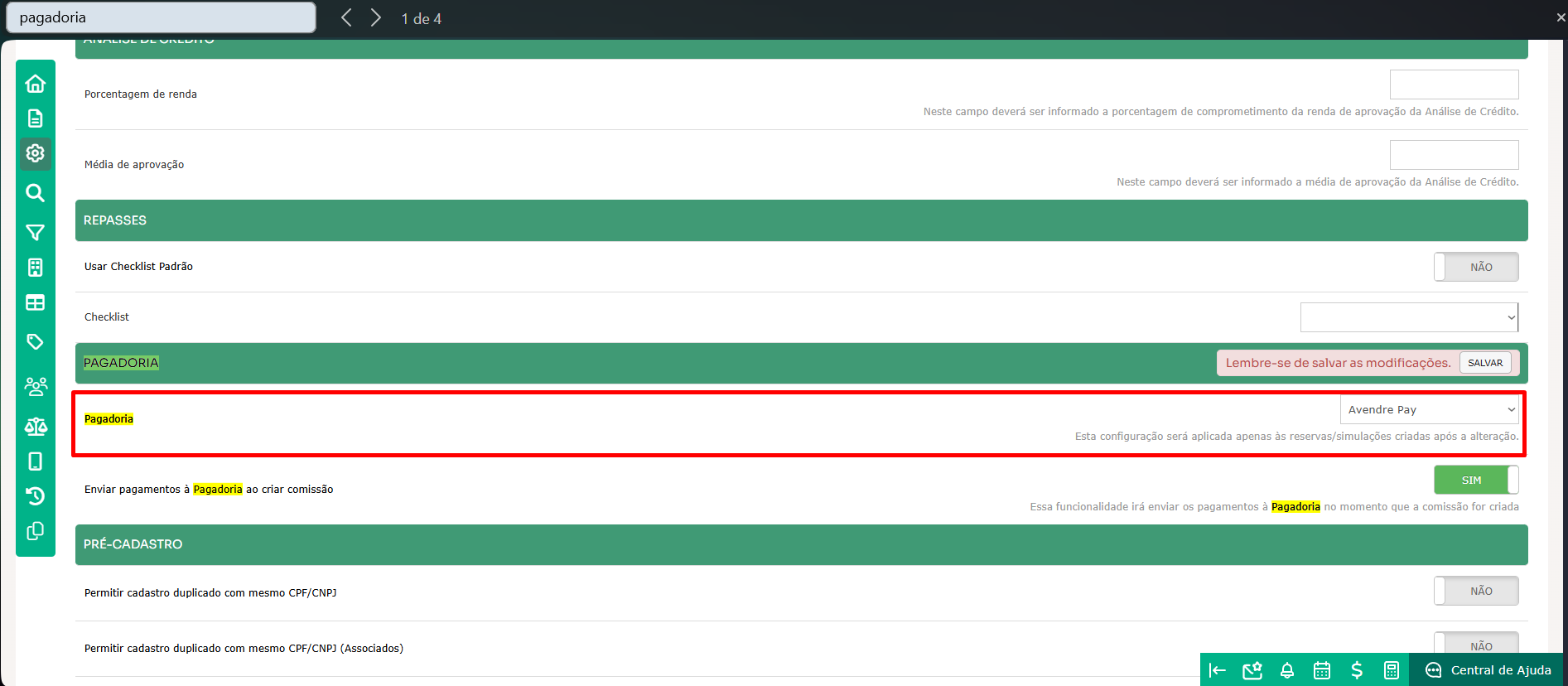
Task: Click the PRÉ-CADASTRO section header
Action: point(801,544)
